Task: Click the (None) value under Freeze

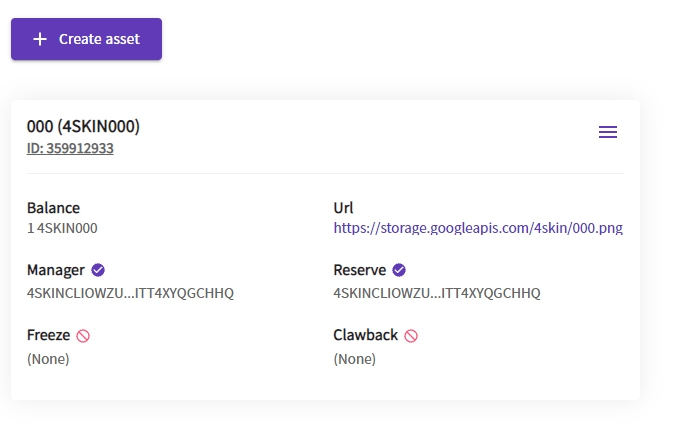Action: click(48, 359)
